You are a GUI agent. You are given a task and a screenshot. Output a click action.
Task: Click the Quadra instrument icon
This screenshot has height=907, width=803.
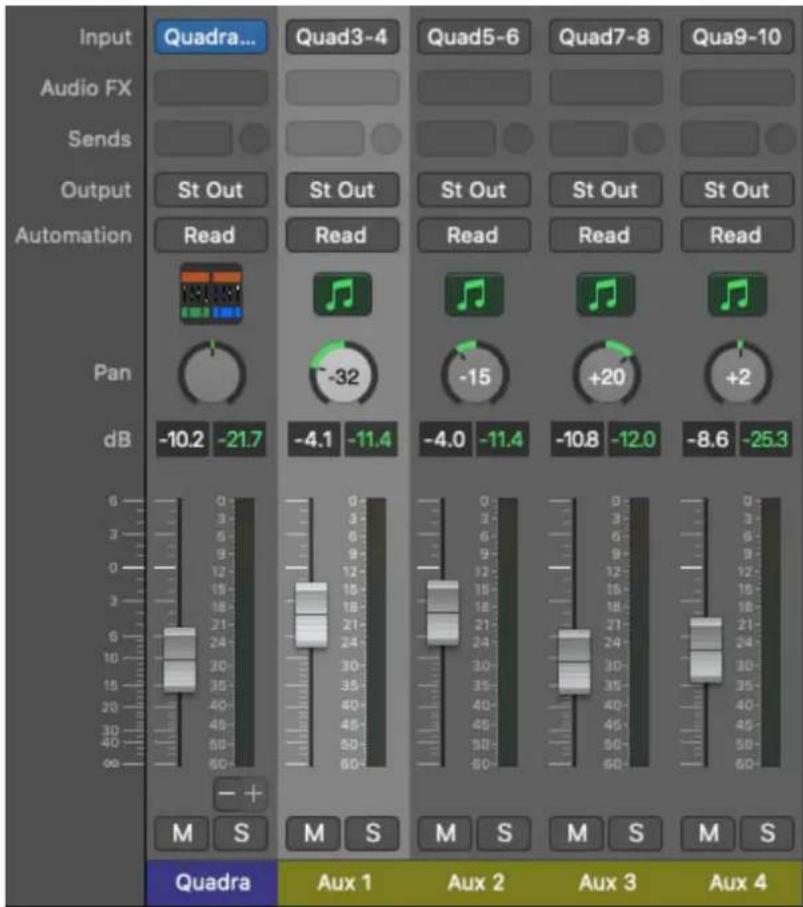[x=211, y=294]
